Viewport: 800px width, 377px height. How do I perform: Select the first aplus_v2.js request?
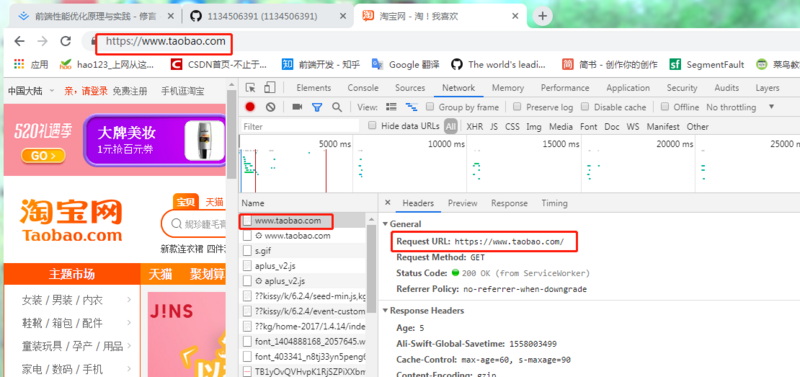pos(303,265)
